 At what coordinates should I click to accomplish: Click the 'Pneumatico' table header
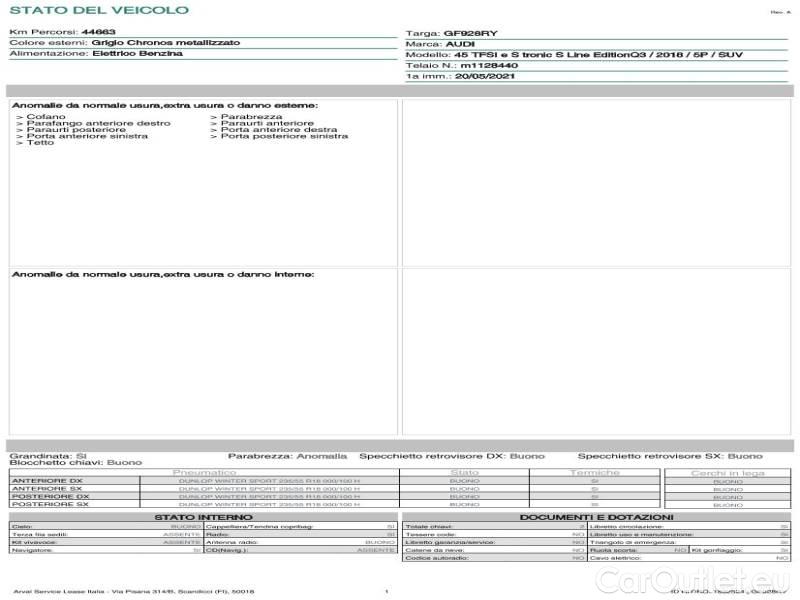(204, 473)
